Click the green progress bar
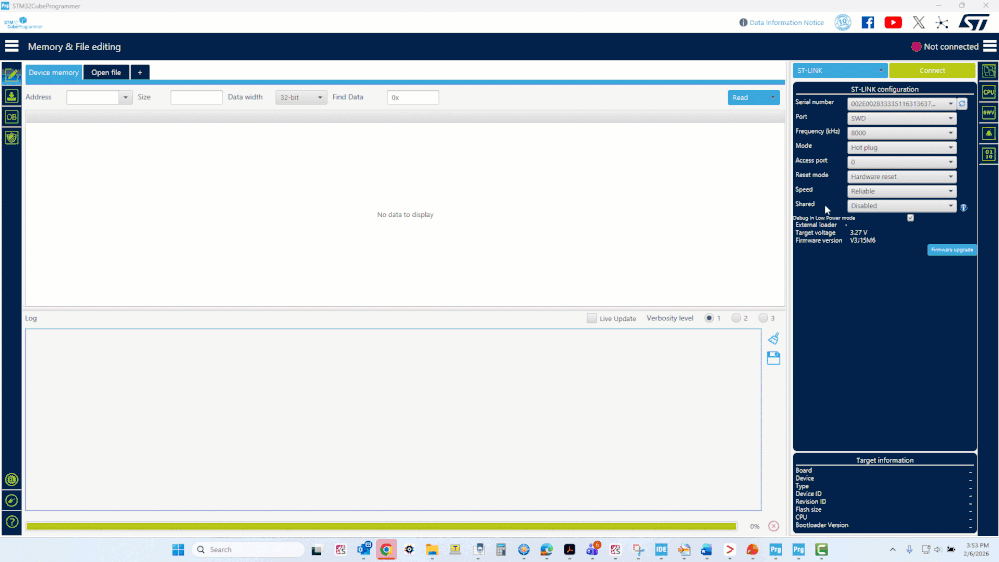 coord(381,526)
